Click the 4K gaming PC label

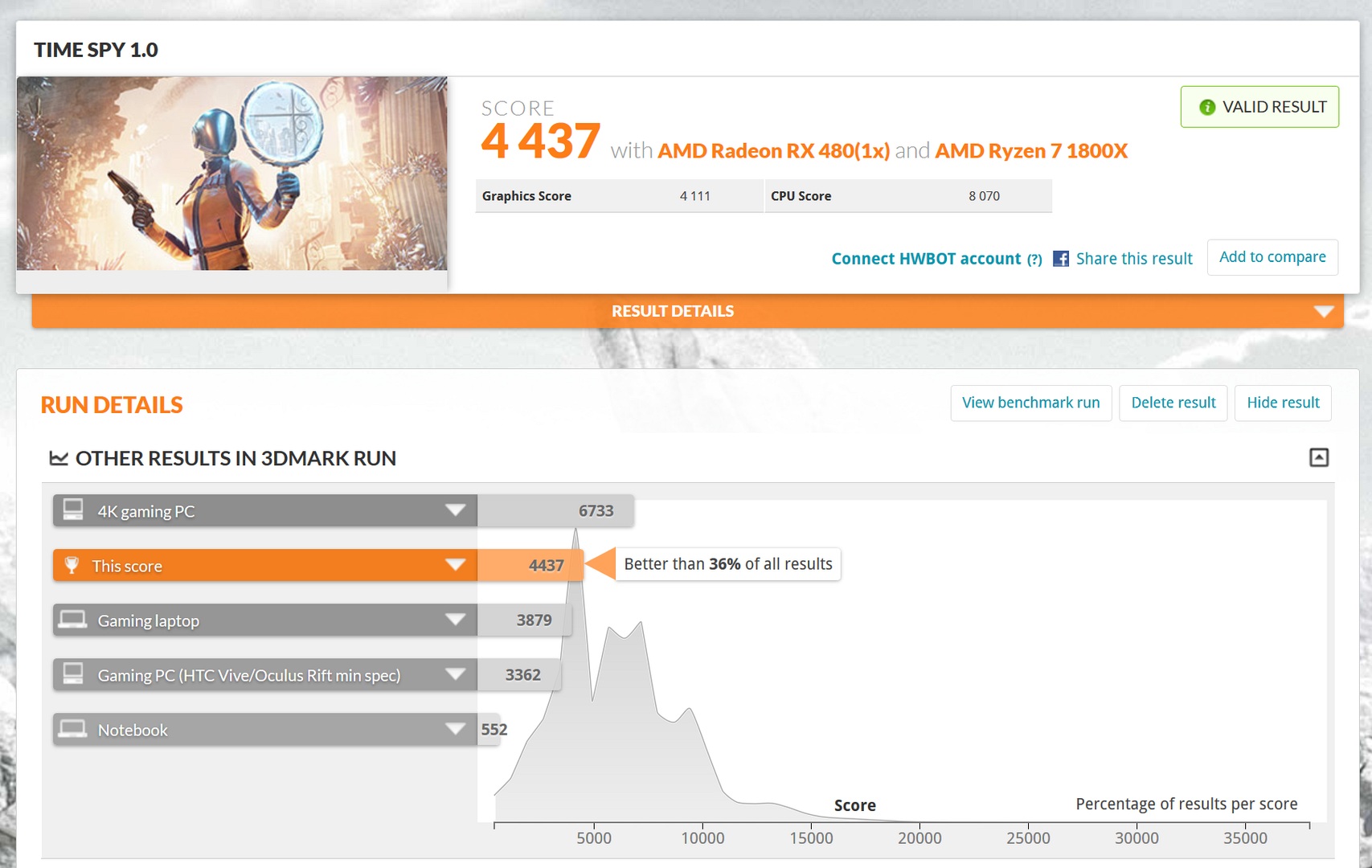tap(145, 511)
